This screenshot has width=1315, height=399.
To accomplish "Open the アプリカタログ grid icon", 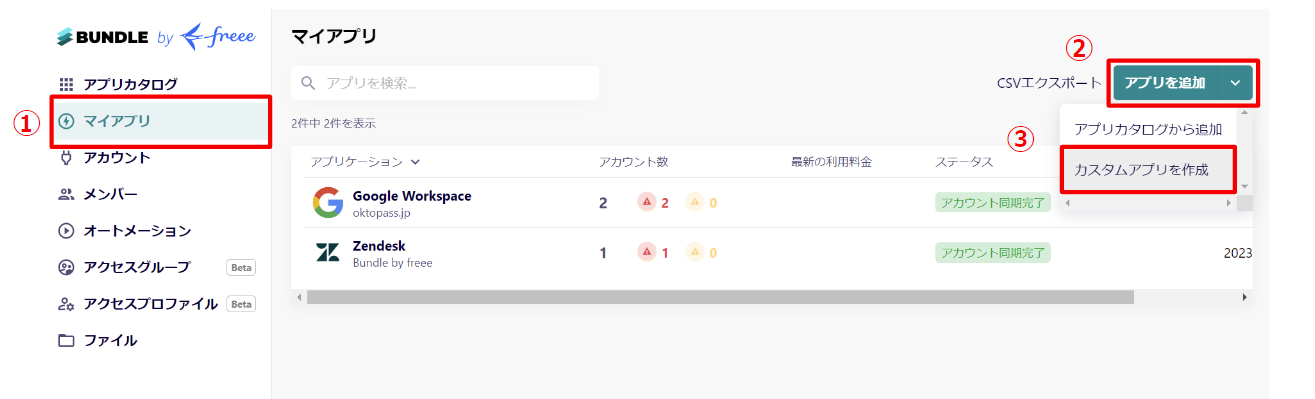I will [67, 84].
